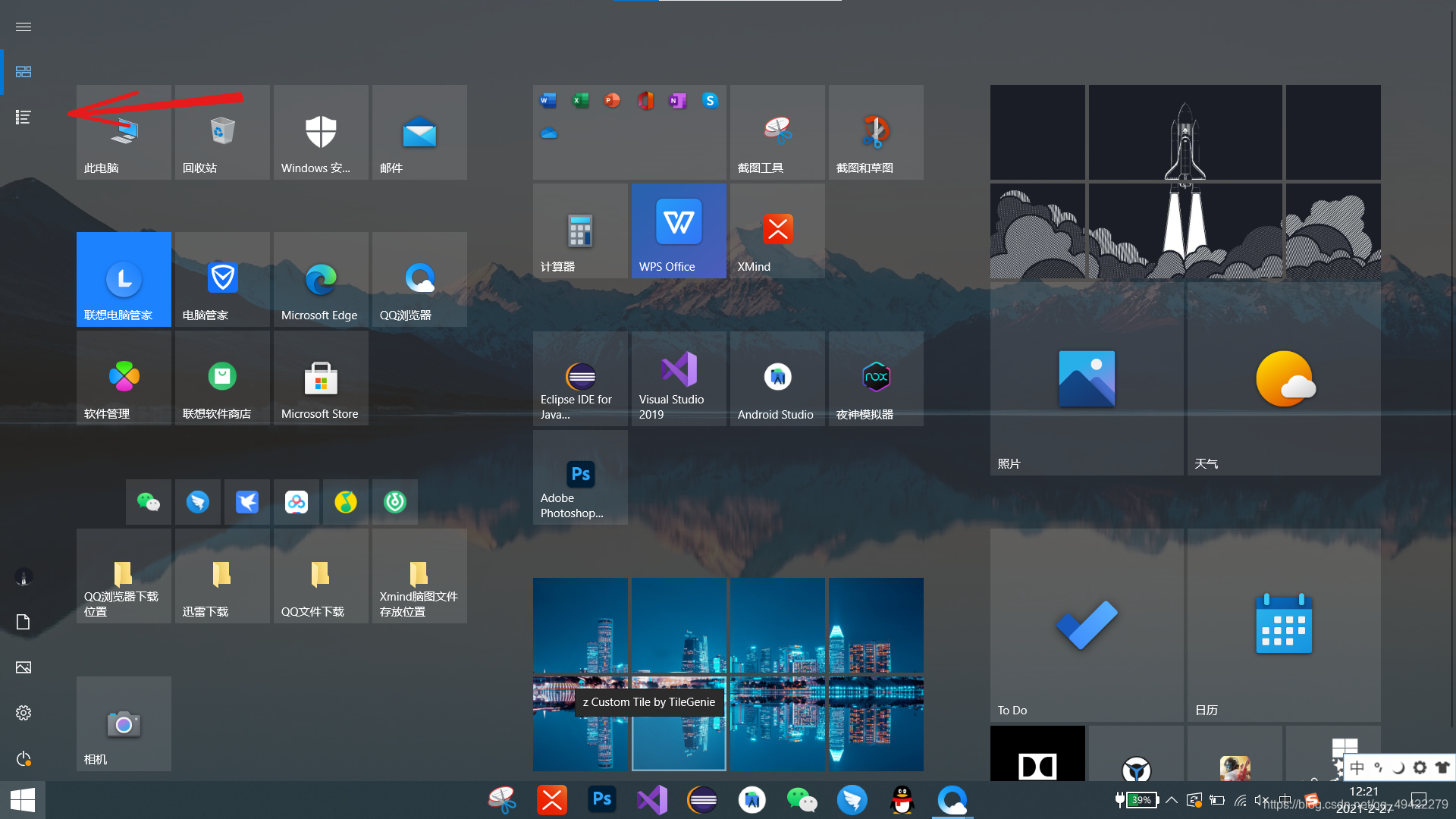The height and width of the screenshot is (819, 1456).
Task: Toggle the 中 input language indicator in the tray
Action: (1285, 800)
